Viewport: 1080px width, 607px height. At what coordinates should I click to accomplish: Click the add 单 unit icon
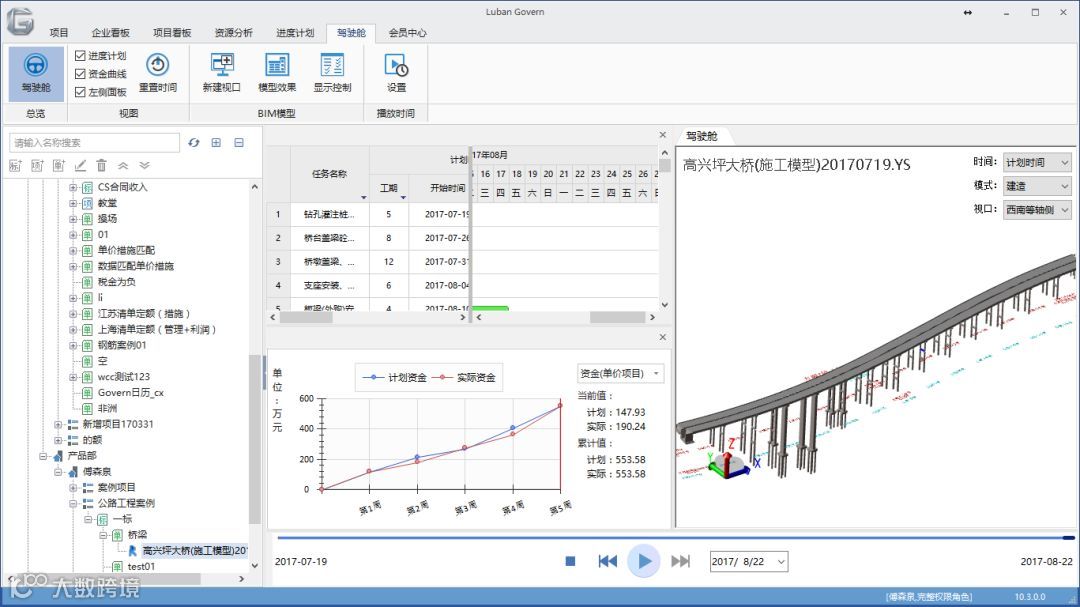click(59, 165)
